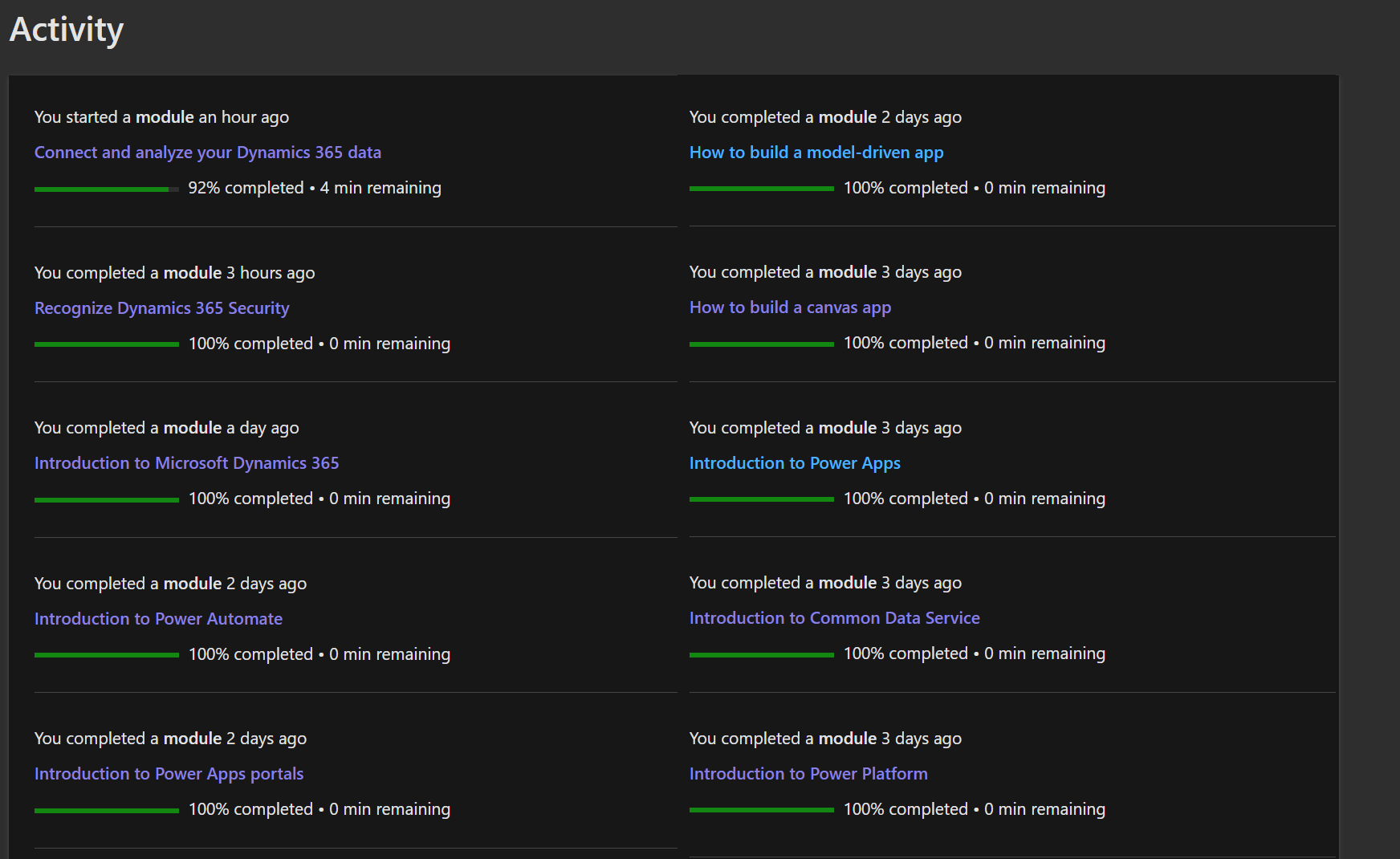
Task: Open Introduction to Common Data Service link
Action: (835, 618)
